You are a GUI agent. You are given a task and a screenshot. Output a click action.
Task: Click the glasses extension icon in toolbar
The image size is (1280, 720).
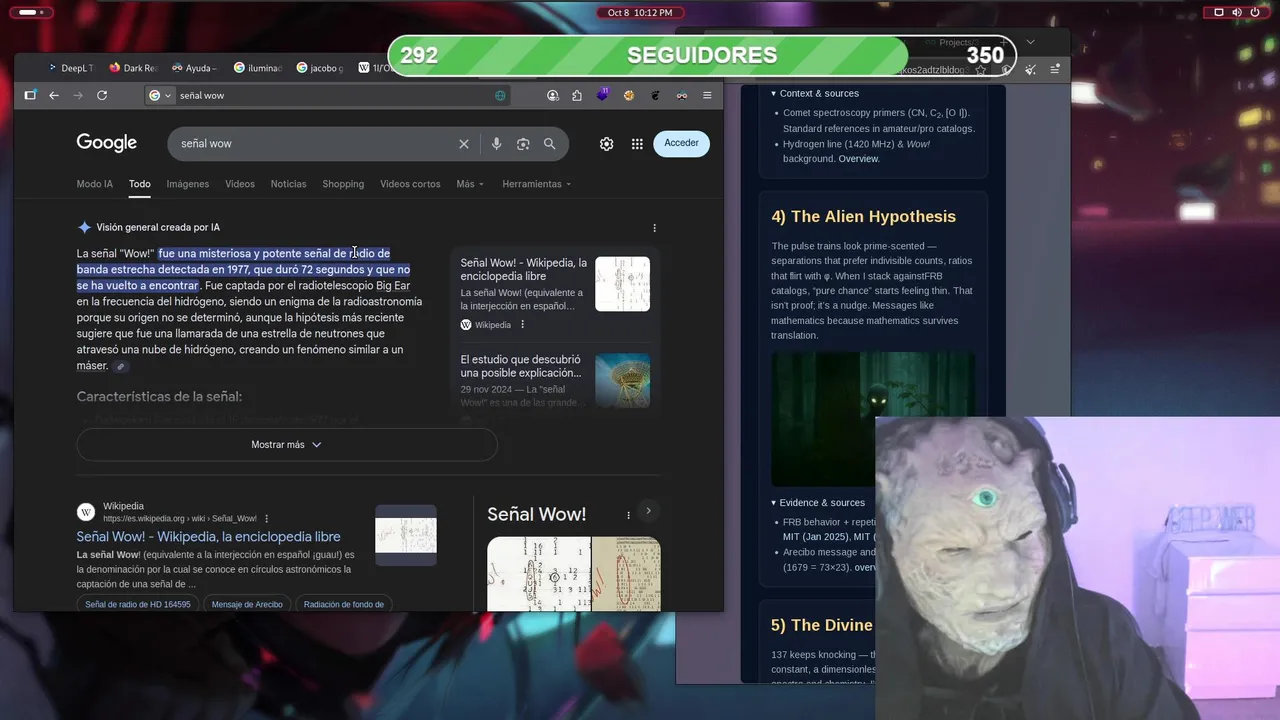tap(681, 95)
